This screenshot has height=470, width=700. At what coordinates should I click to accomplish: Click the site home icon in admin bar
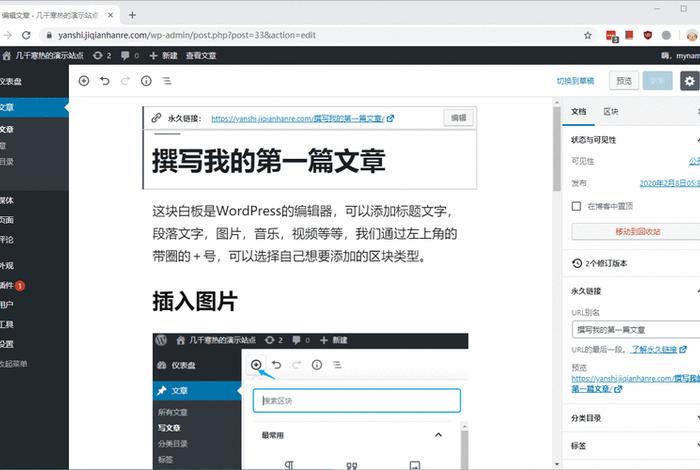pos(6,55)
